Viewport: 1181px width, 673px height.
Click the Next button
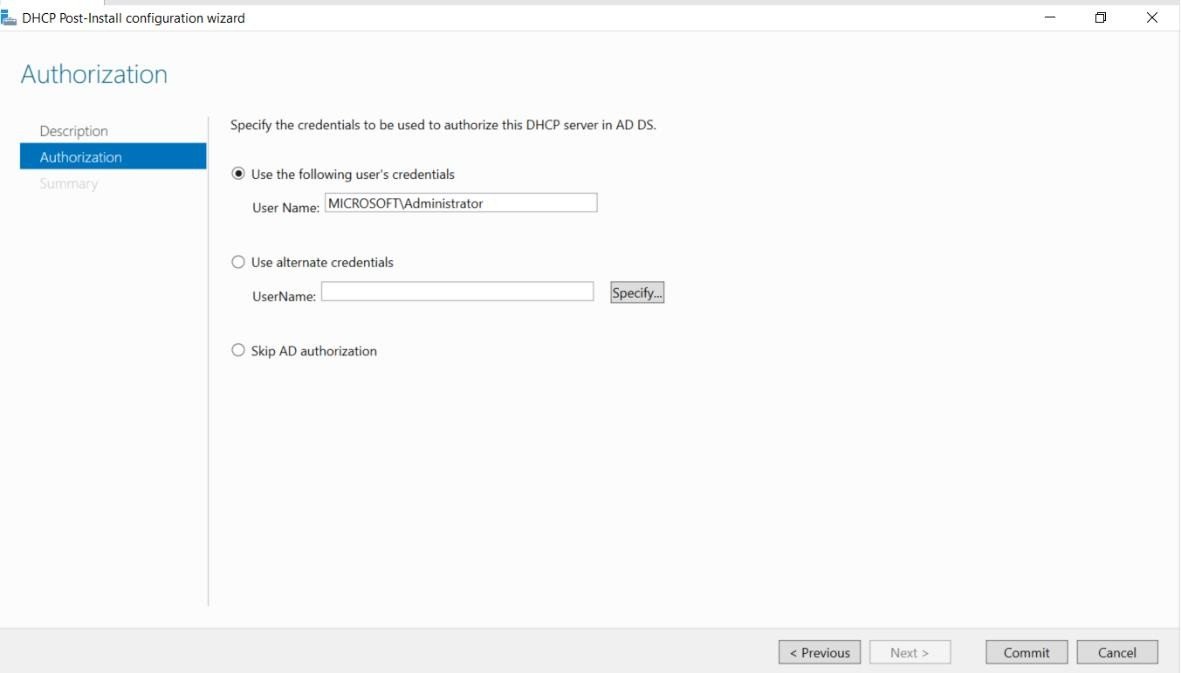pos(910,653)
